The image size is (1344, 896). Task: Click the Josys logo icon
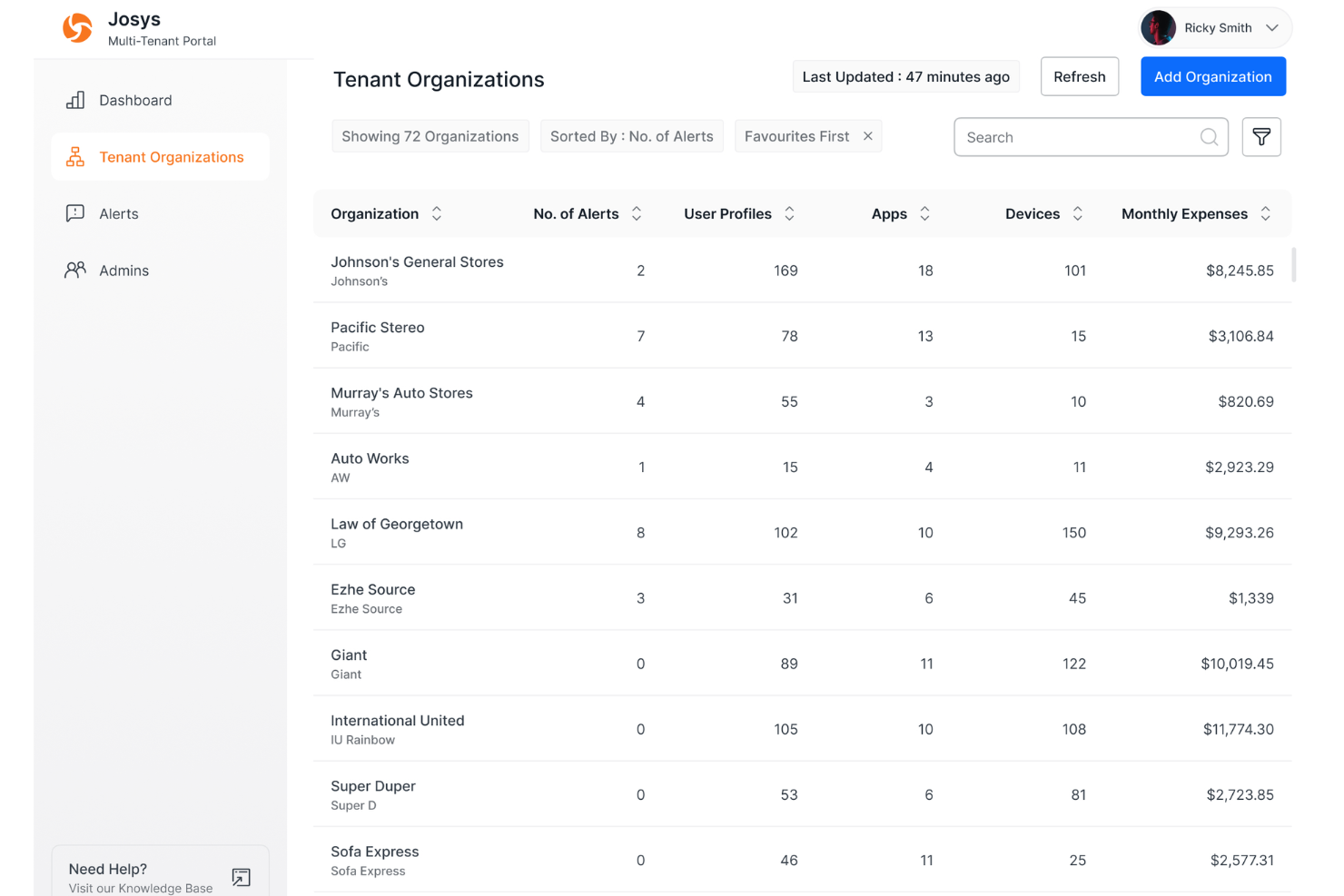[77, 28]
